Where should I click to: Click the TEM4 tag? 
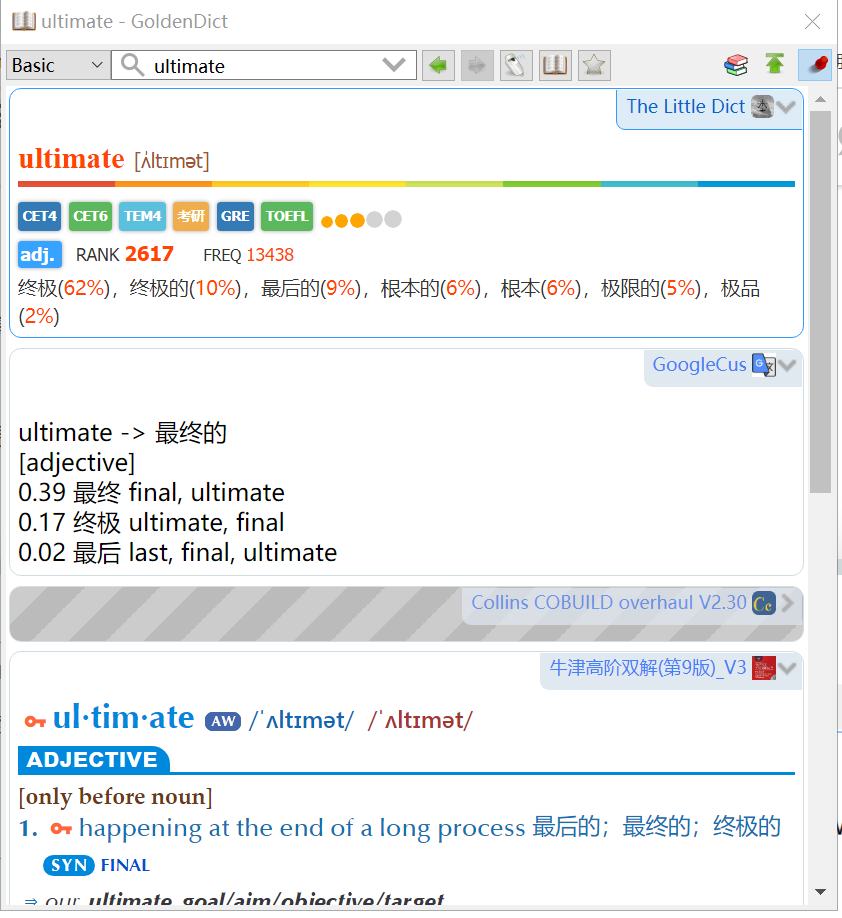click(142, 216)
